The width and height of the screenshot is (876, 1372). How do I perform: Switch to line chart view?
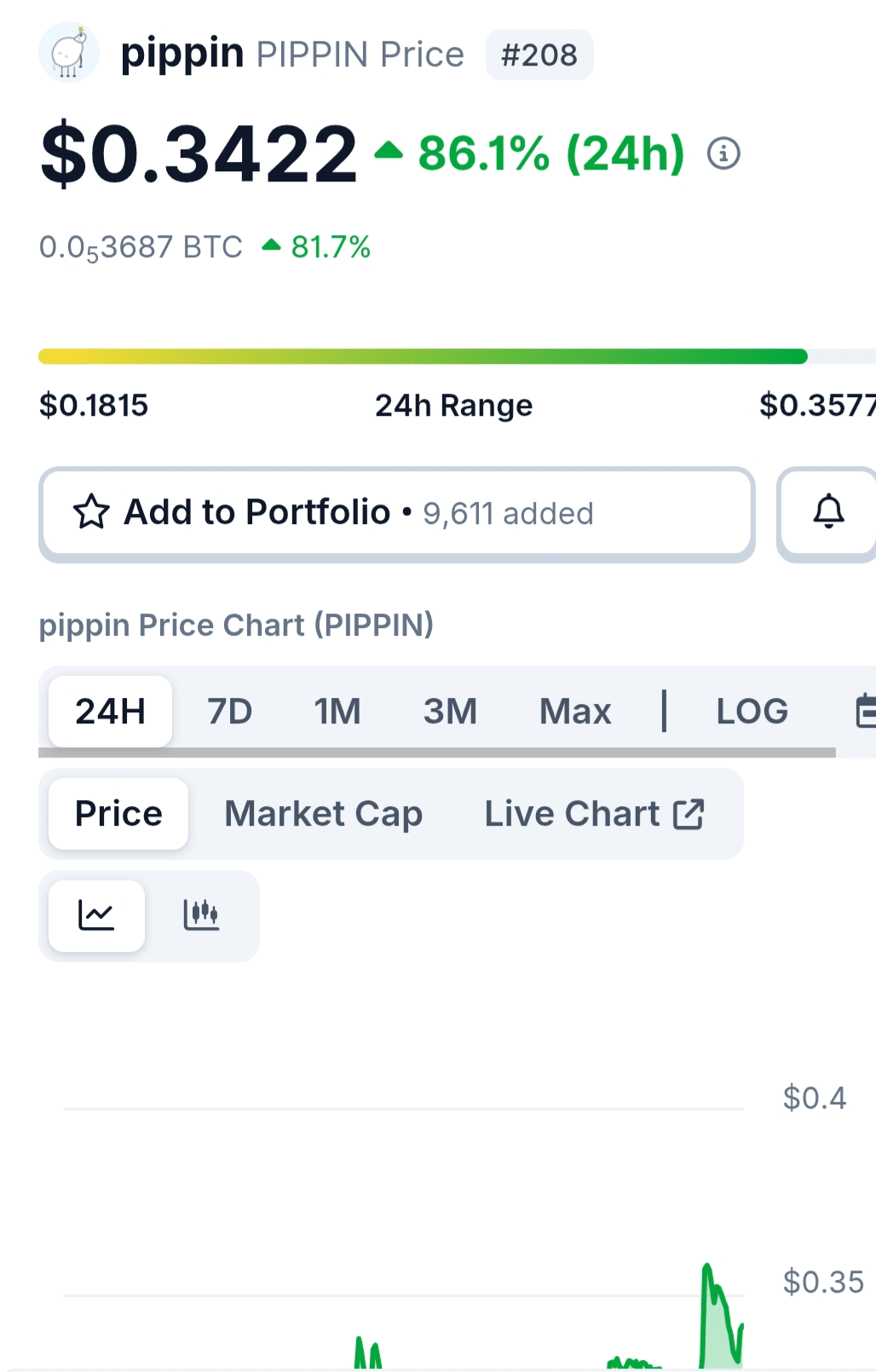click(x=96, y=915)
